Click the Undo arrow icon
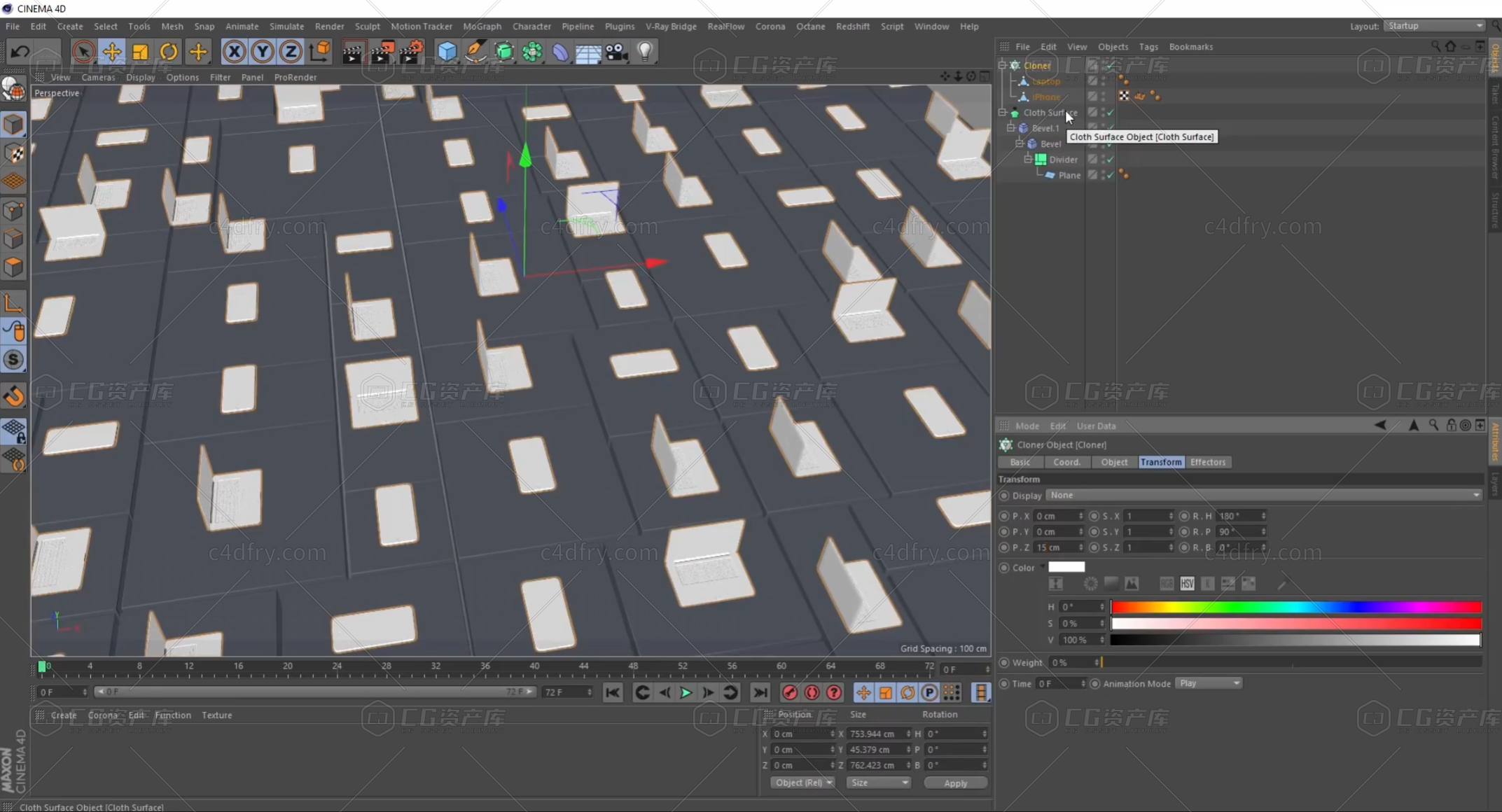The image size is (1502, 812). point(20,51)
